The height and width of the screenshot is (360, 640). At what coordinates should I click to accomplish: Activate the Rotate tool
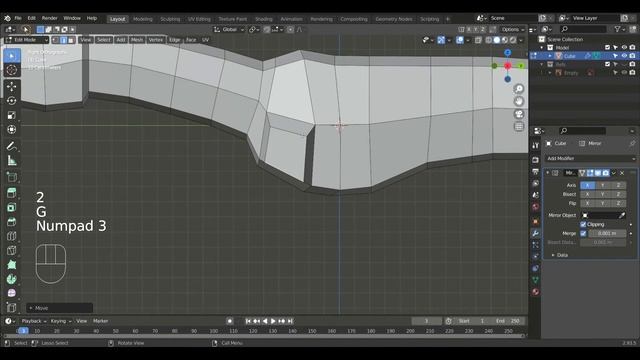11,101
